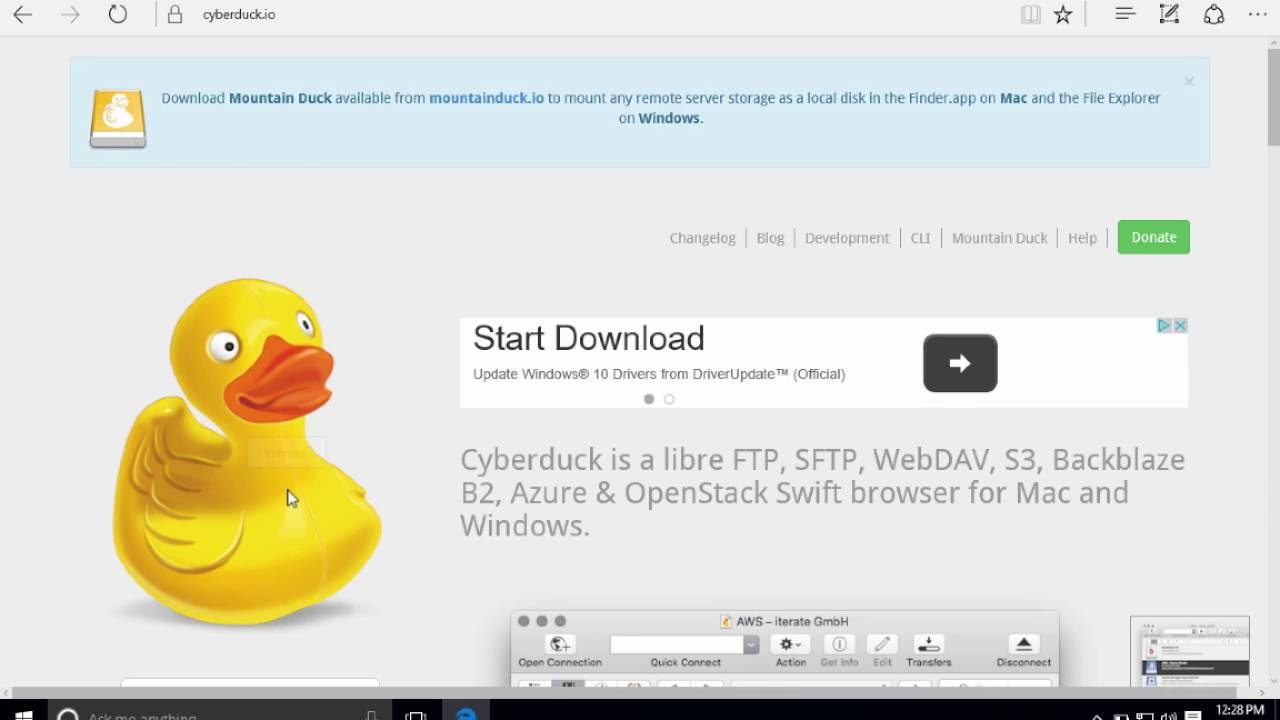The image size is (1280, 720).
Task: Click the Cortana microphone icon
Action: [371, 714]
